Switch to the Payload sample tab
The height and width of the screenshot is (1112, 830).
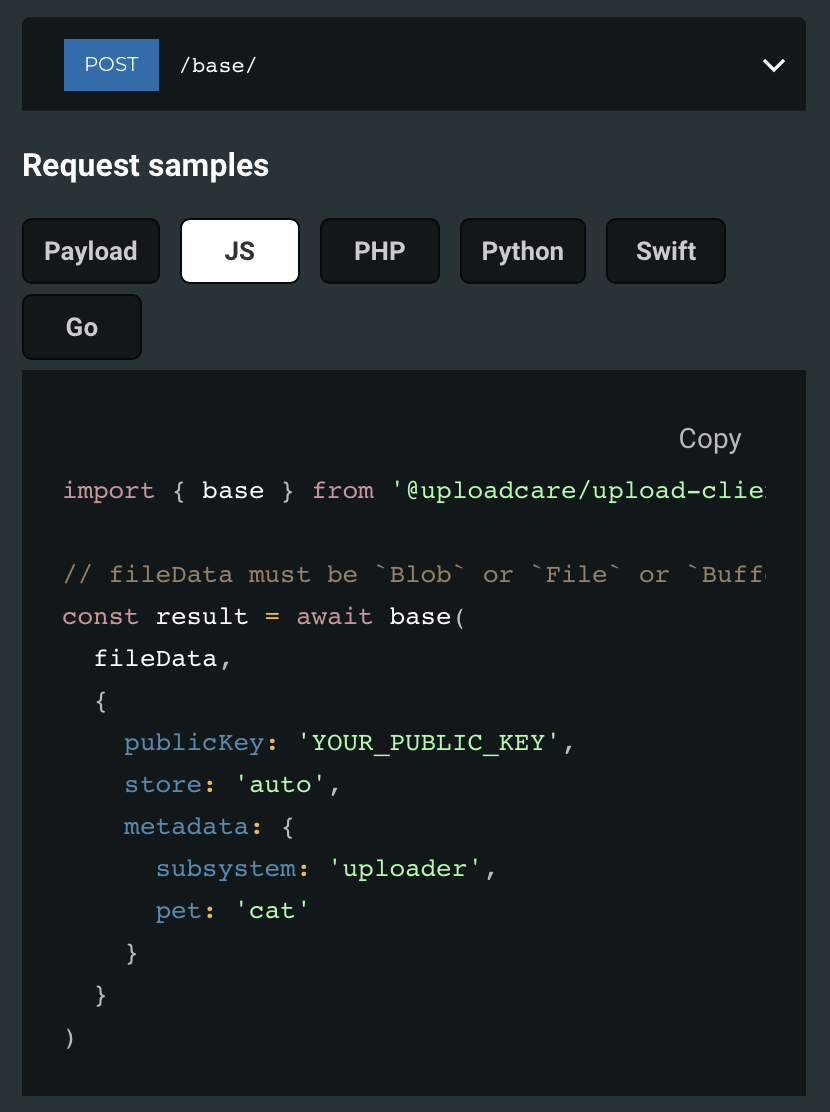pos(91,251)
